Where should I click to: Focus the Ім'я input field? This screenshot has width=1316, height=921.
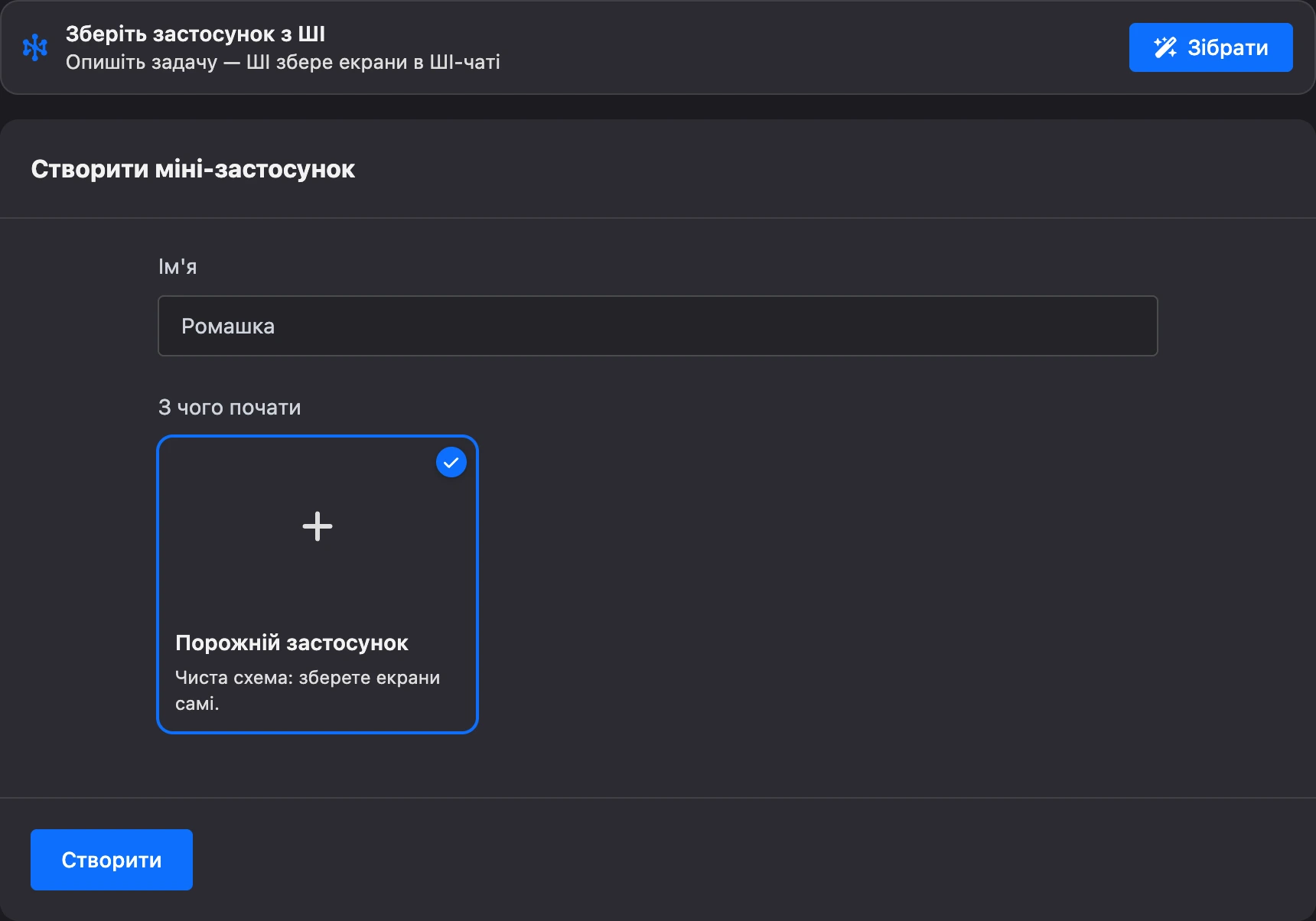click(x=657, y=326)
